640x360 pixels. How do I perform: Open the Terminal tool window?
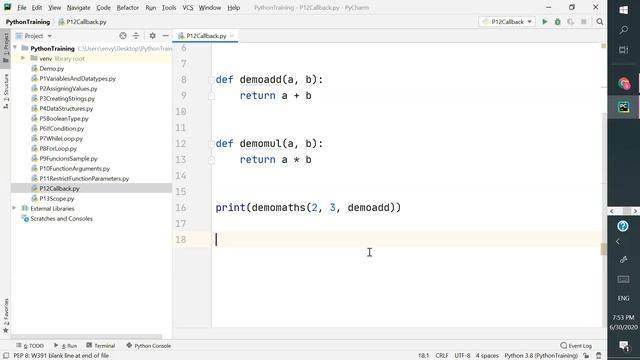pyautogui.click(x=101, y=346)
